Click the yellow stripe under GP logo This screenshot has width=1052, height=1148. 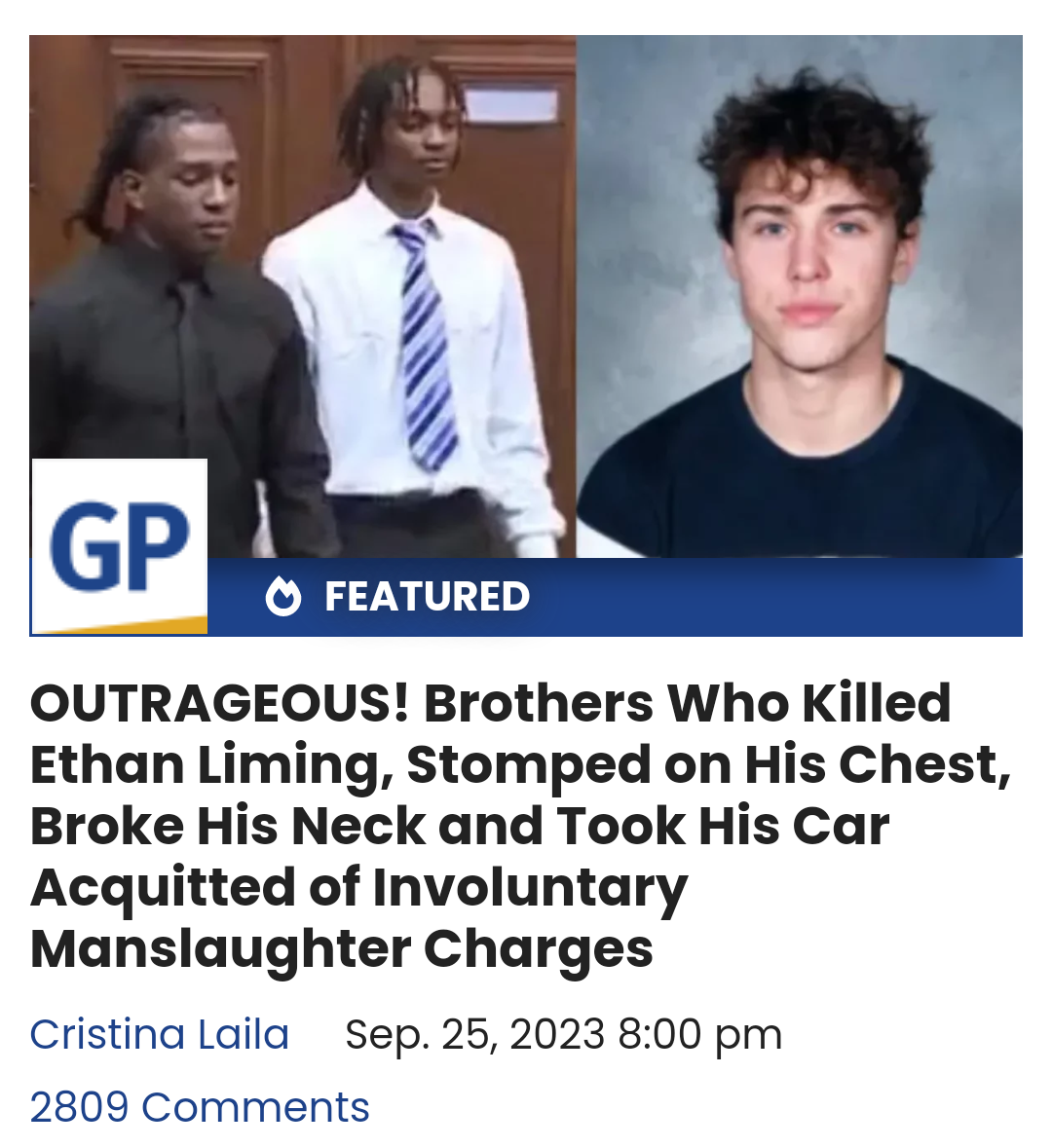coord(121,624)
